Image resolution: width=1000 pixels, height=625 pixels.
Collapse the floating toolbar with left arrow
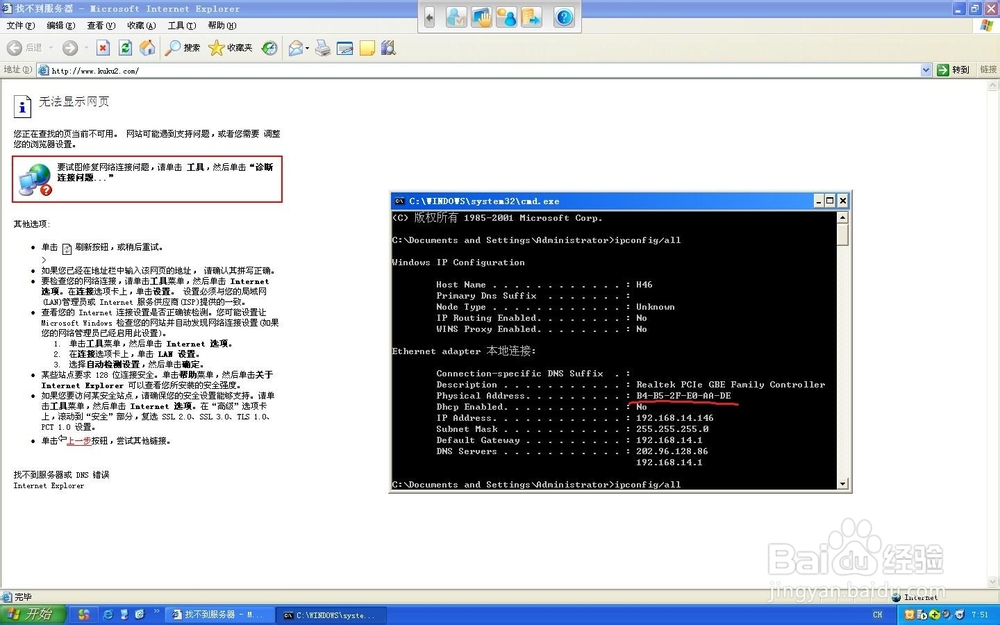click(429, 17)
